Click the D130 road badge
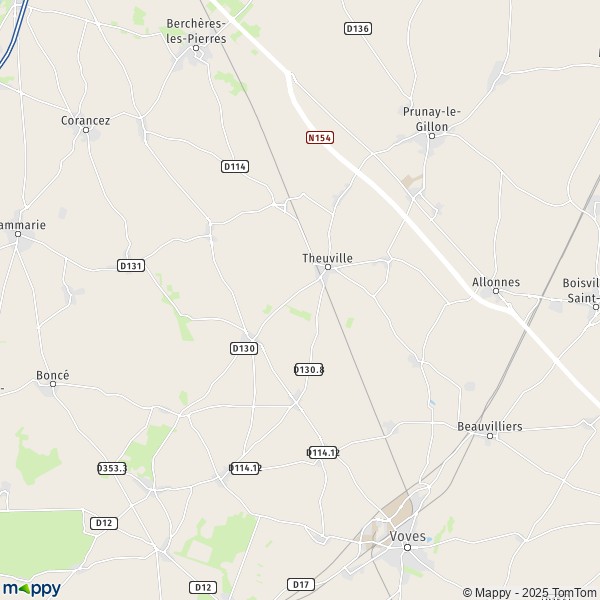This screenshot has height=600, width=600. coord(244,348)
